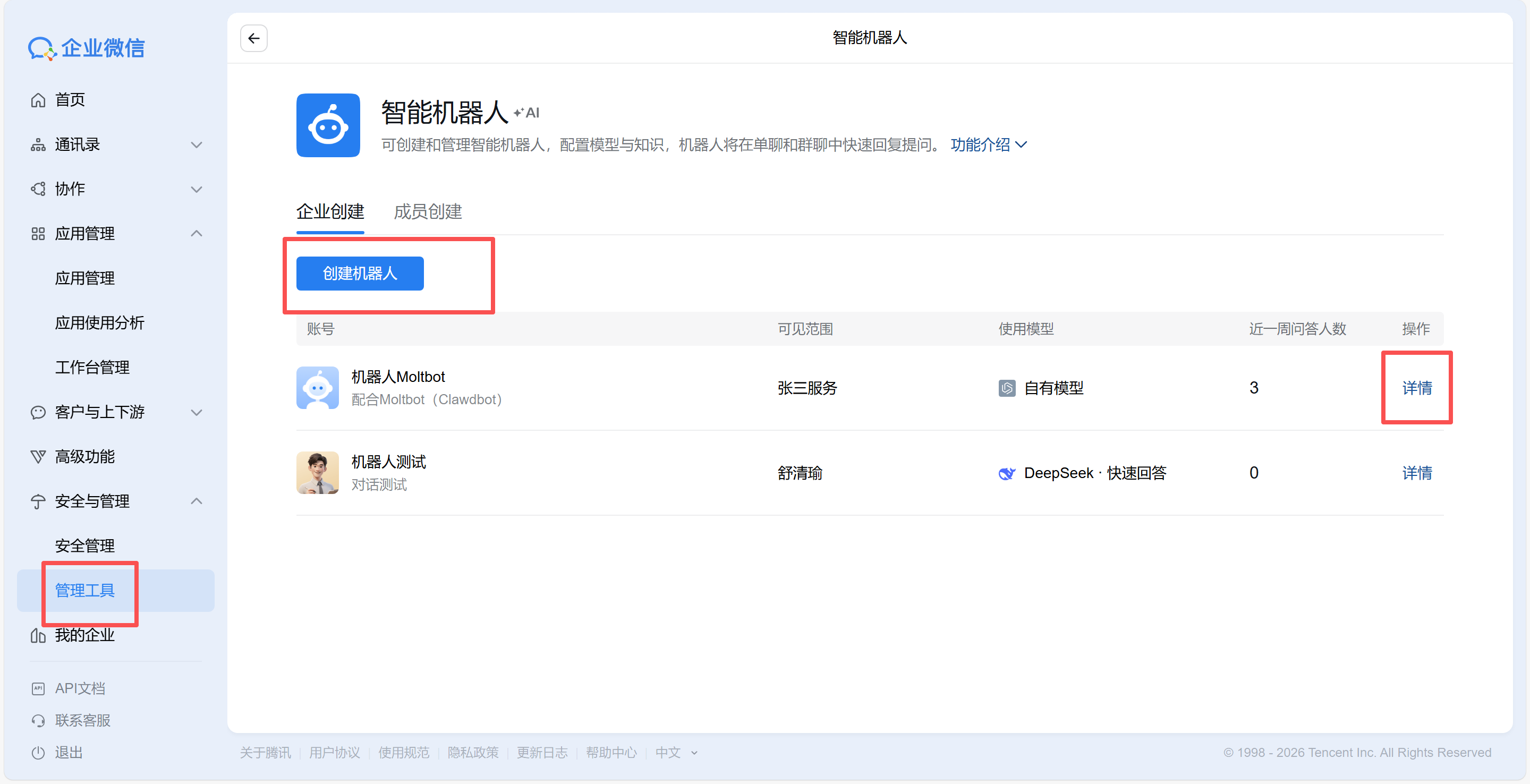
Task: Expand the 协作 menu chevron
Action: tap(197, 190)
